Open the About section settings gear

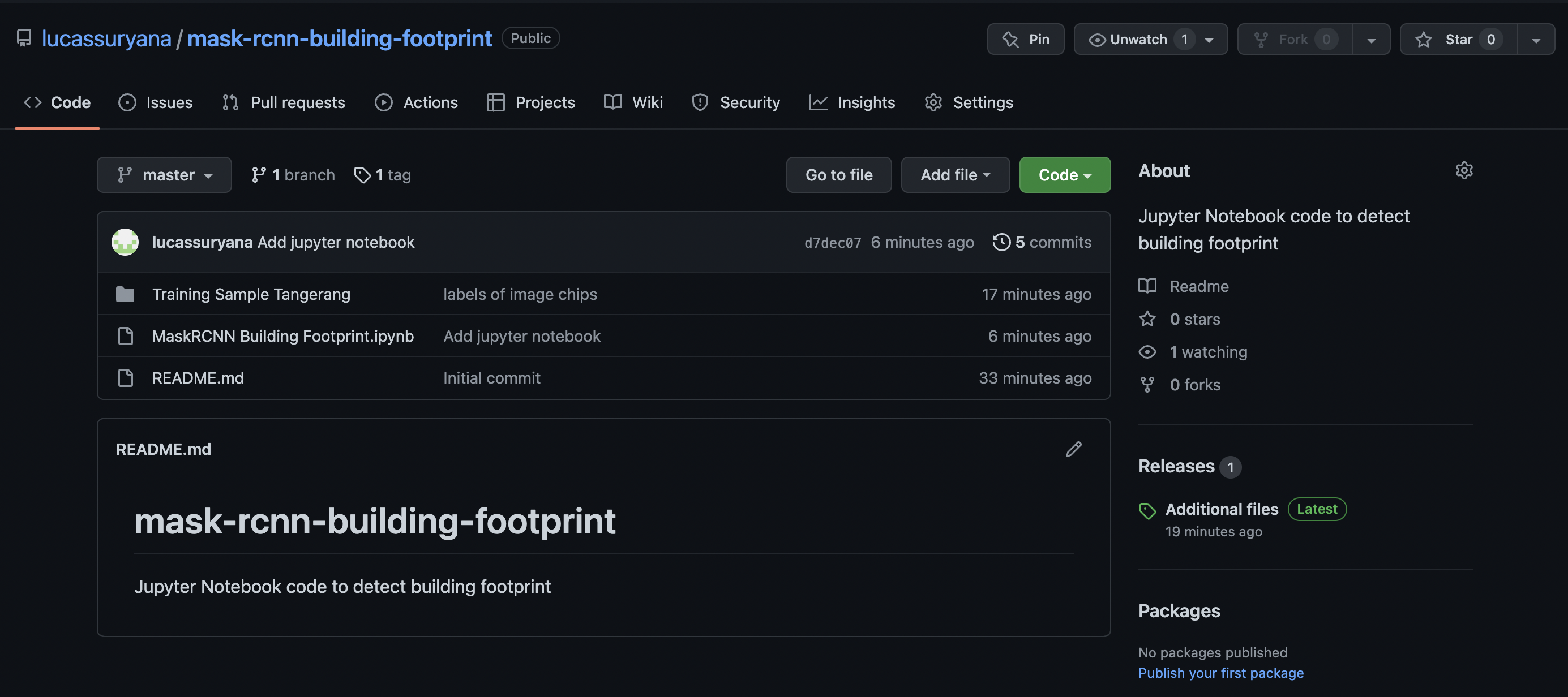coord(1464,170)
